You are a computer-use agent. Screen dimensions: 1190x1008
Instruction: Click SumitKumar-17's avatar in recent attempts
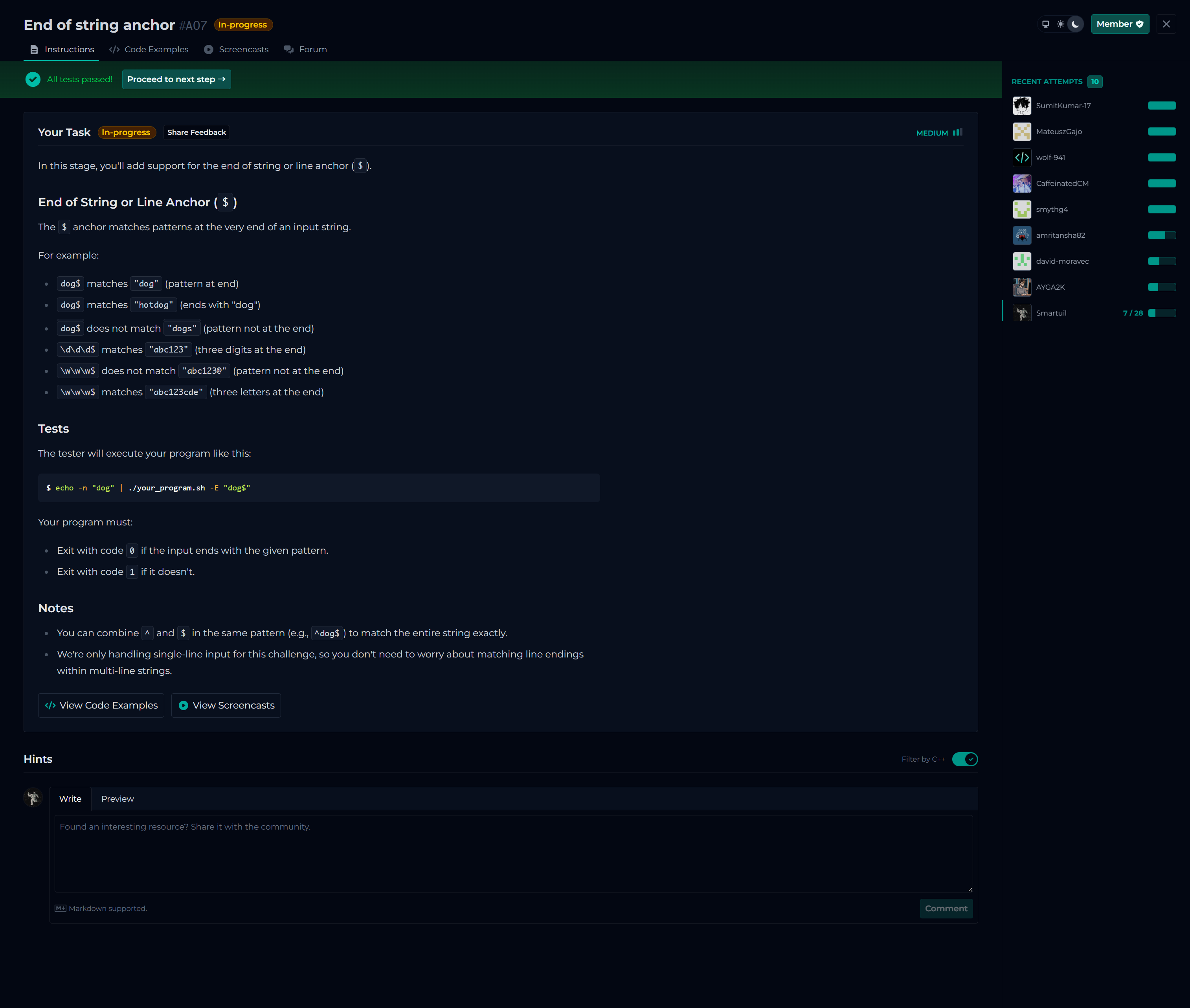pos(1021,106)
